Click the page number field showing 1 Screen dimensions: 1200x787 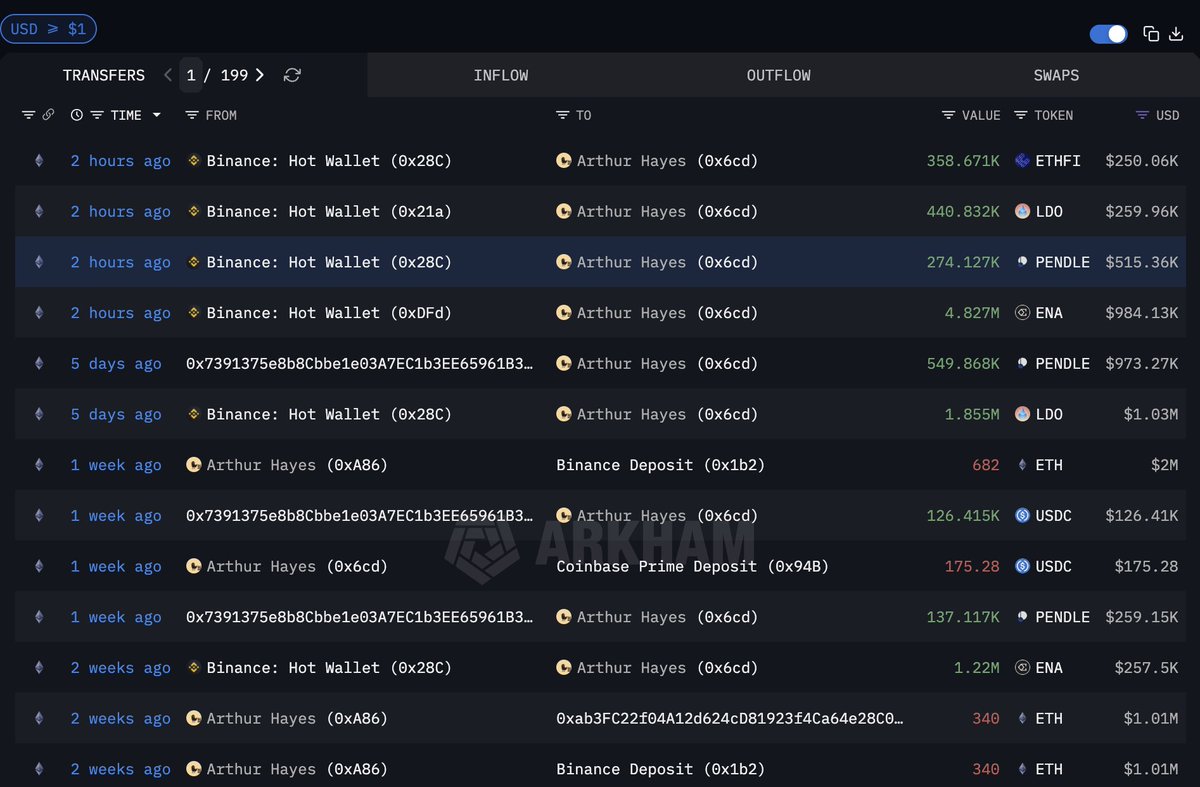tap(191, 75)
